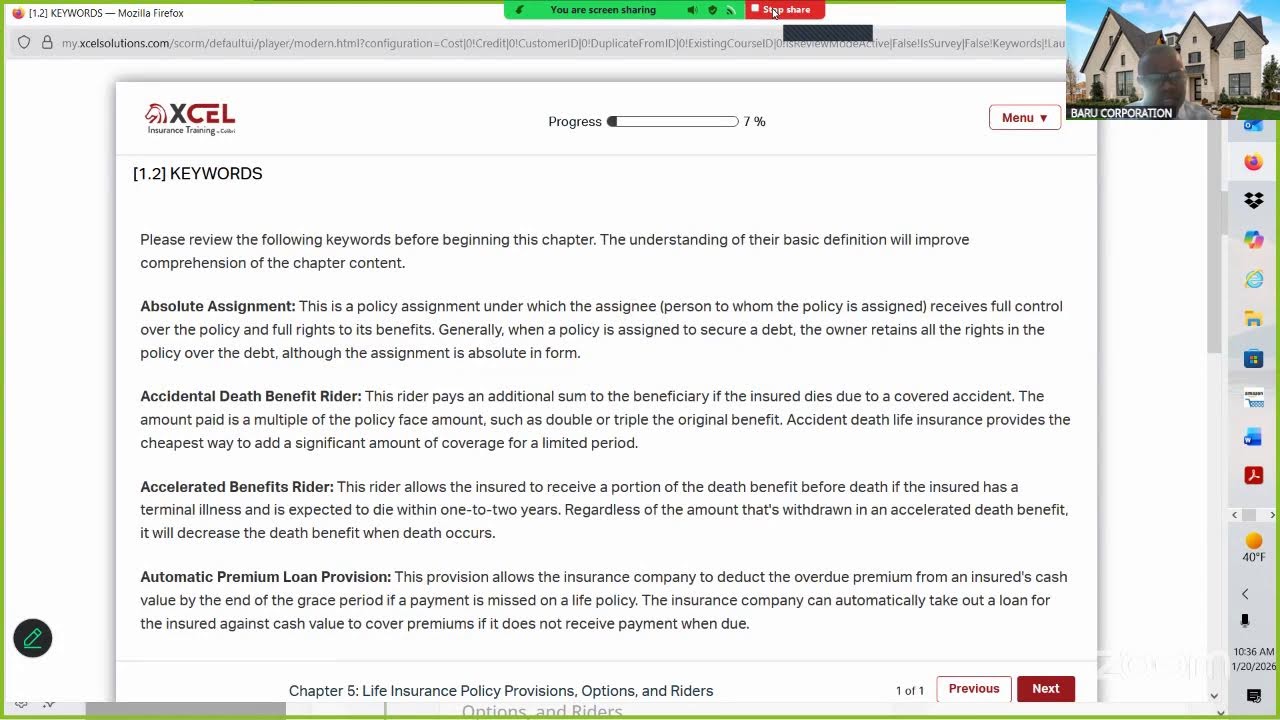Open Internet Explorer from the taskbar
The height and width of the screenshot is (720, 1280).
click(1254, 280)
